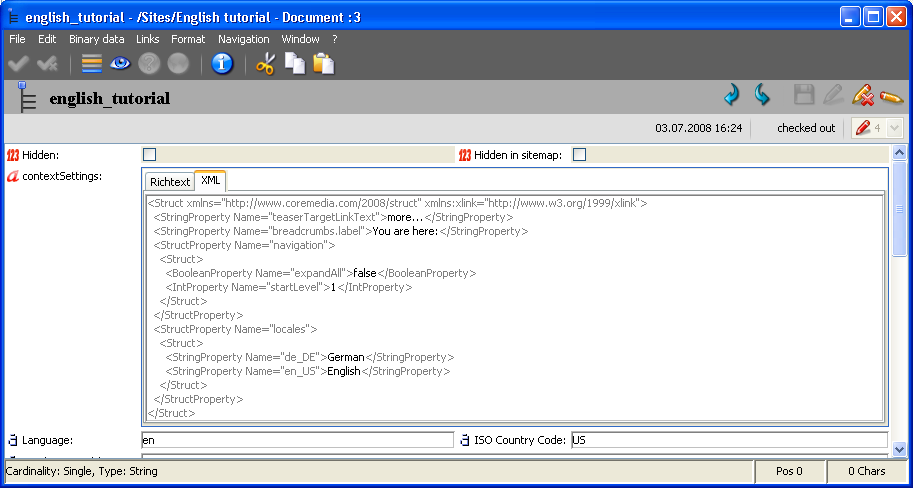Viewport: 913px width, 488px height.
Task: Click the copy pages icon
Action: (295, 63)
